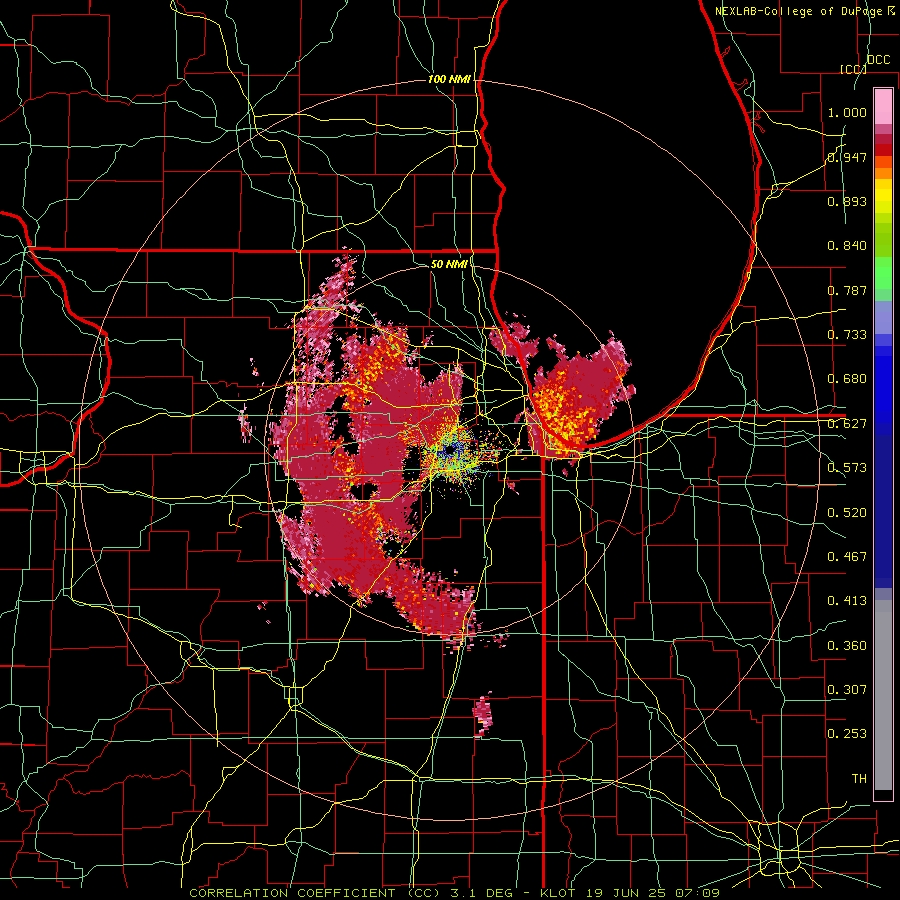Click the 1.000 value on the scale
This screenshot has width=900, height=900.
[847, 112]
